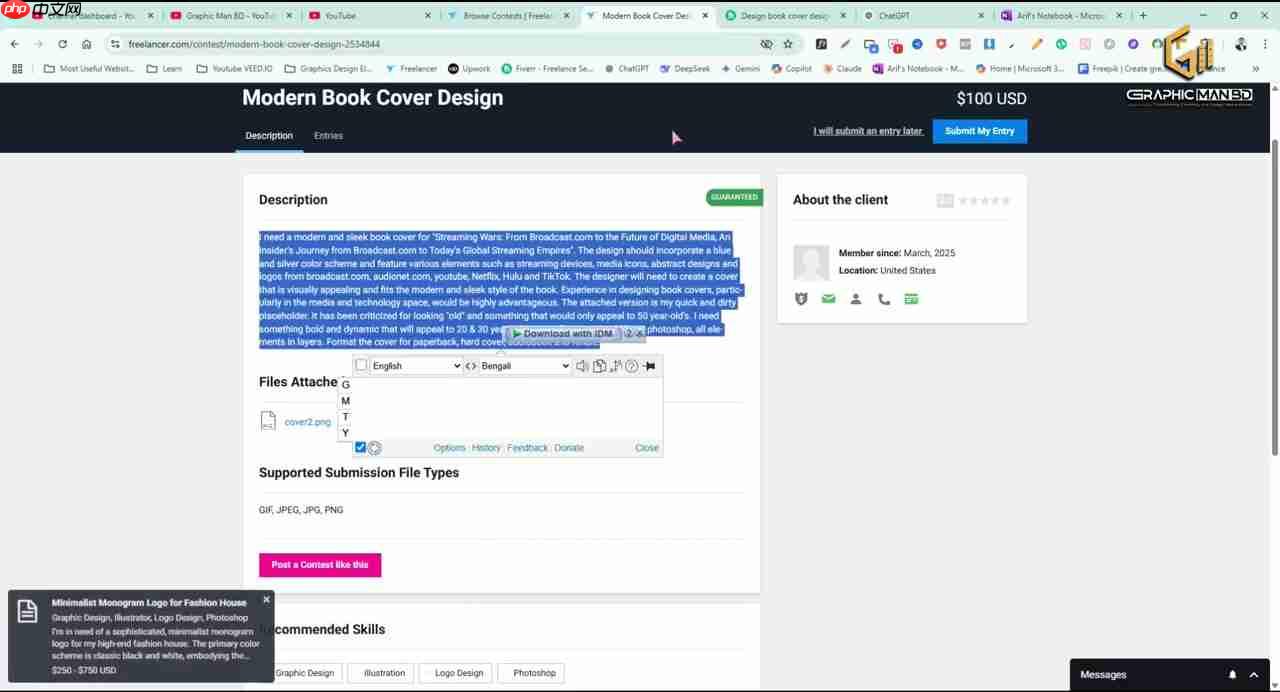The width and height of the screenshot is (1280, 692).
Task: Go back using browser back arrow
Action: 15,44
